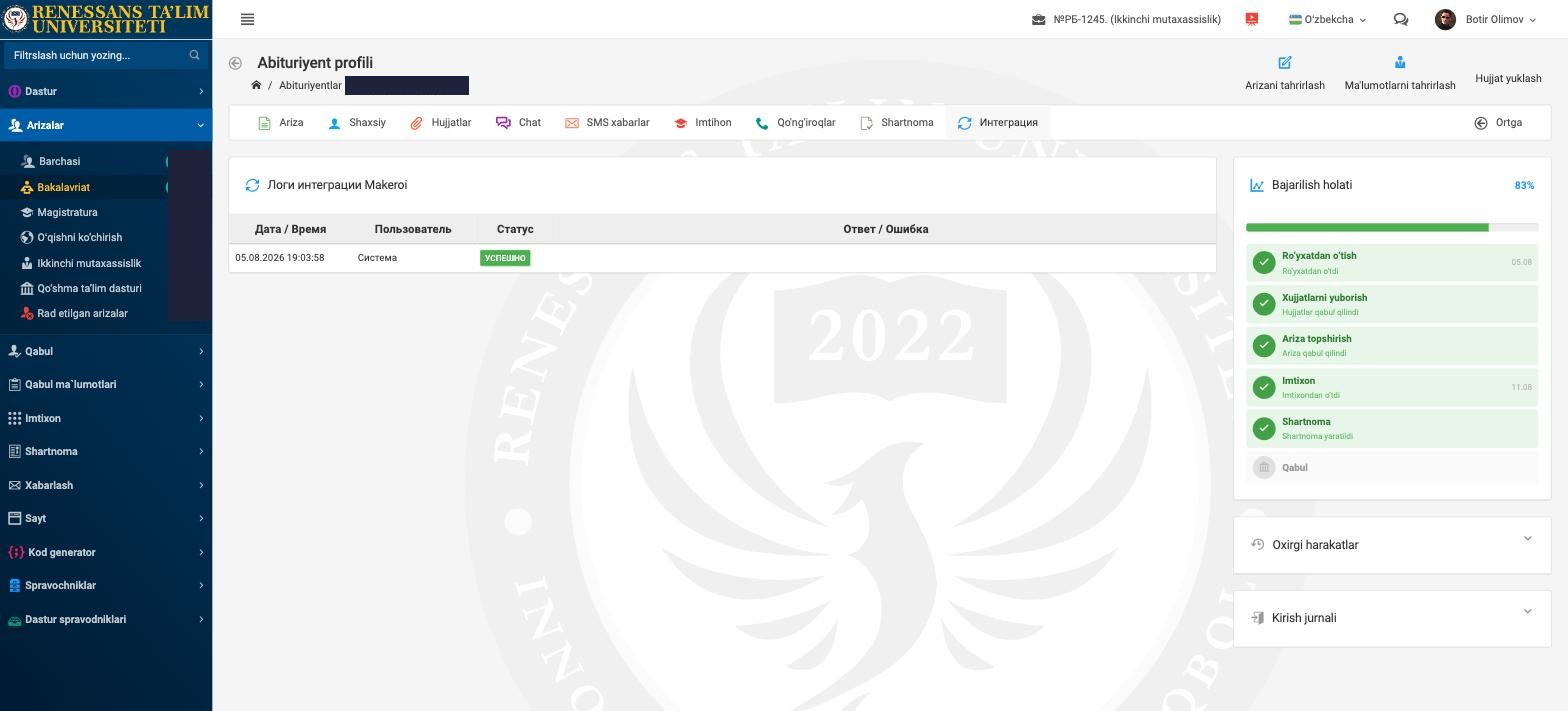Screen dimensions: 1568x711
Task: Click the Makeroi logs refresh icon
Action: click(x=252, y=185)
